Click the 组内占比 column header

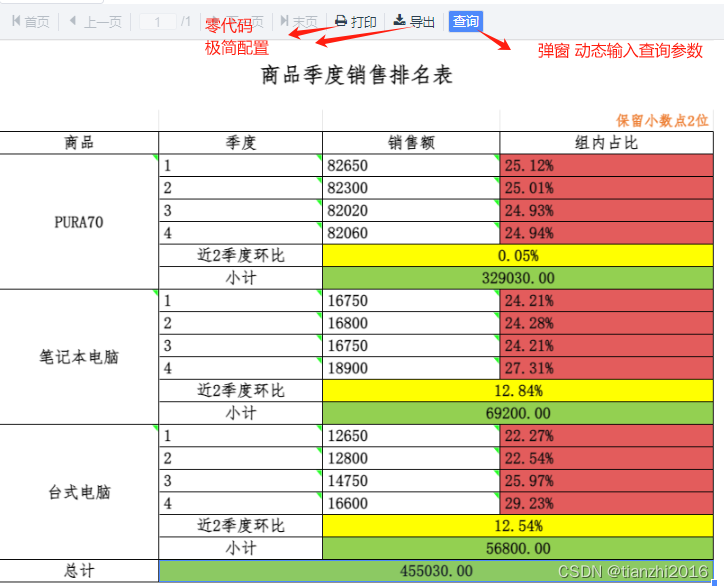607,143
